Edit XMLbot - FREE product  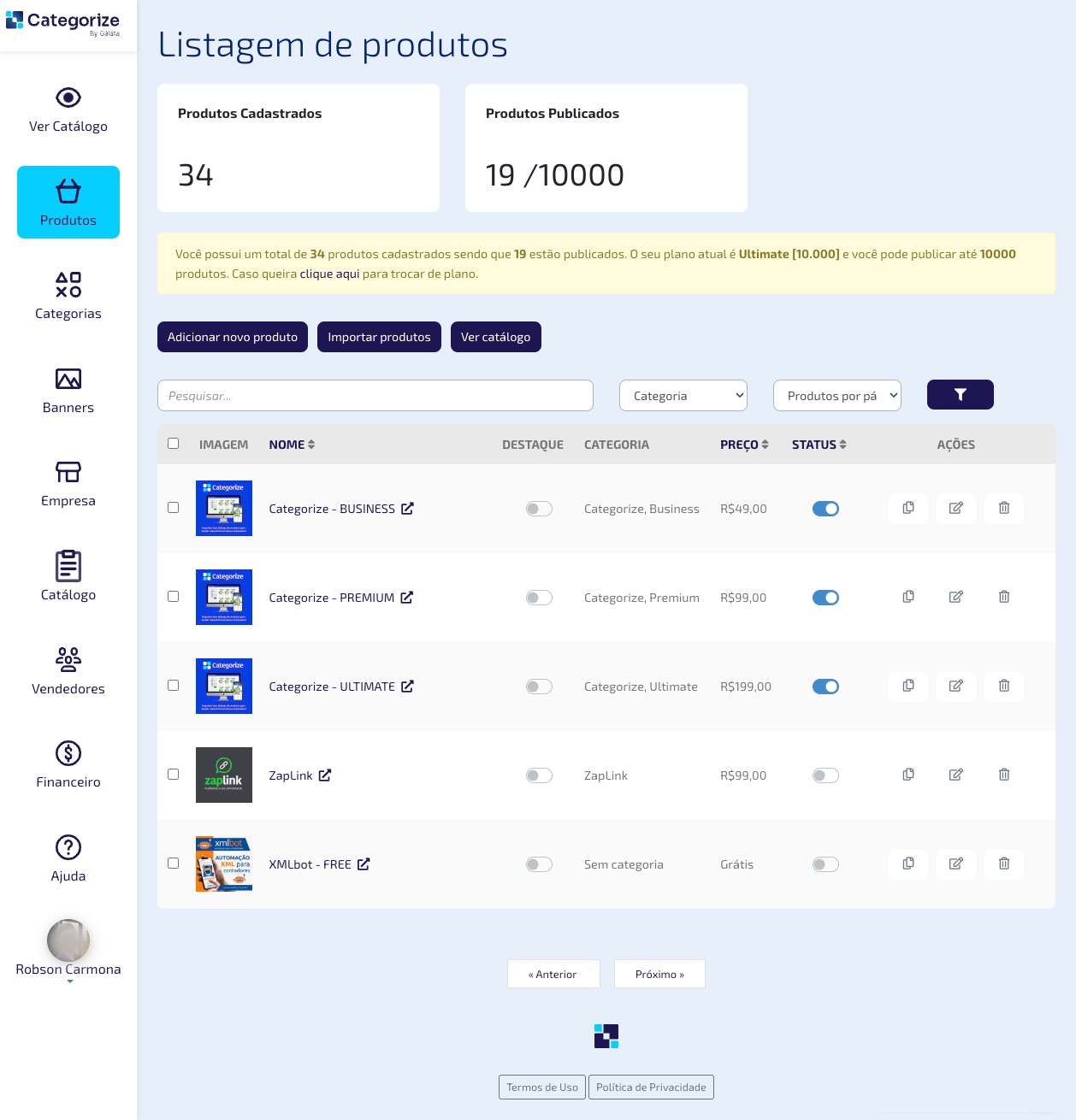point(956,864)
